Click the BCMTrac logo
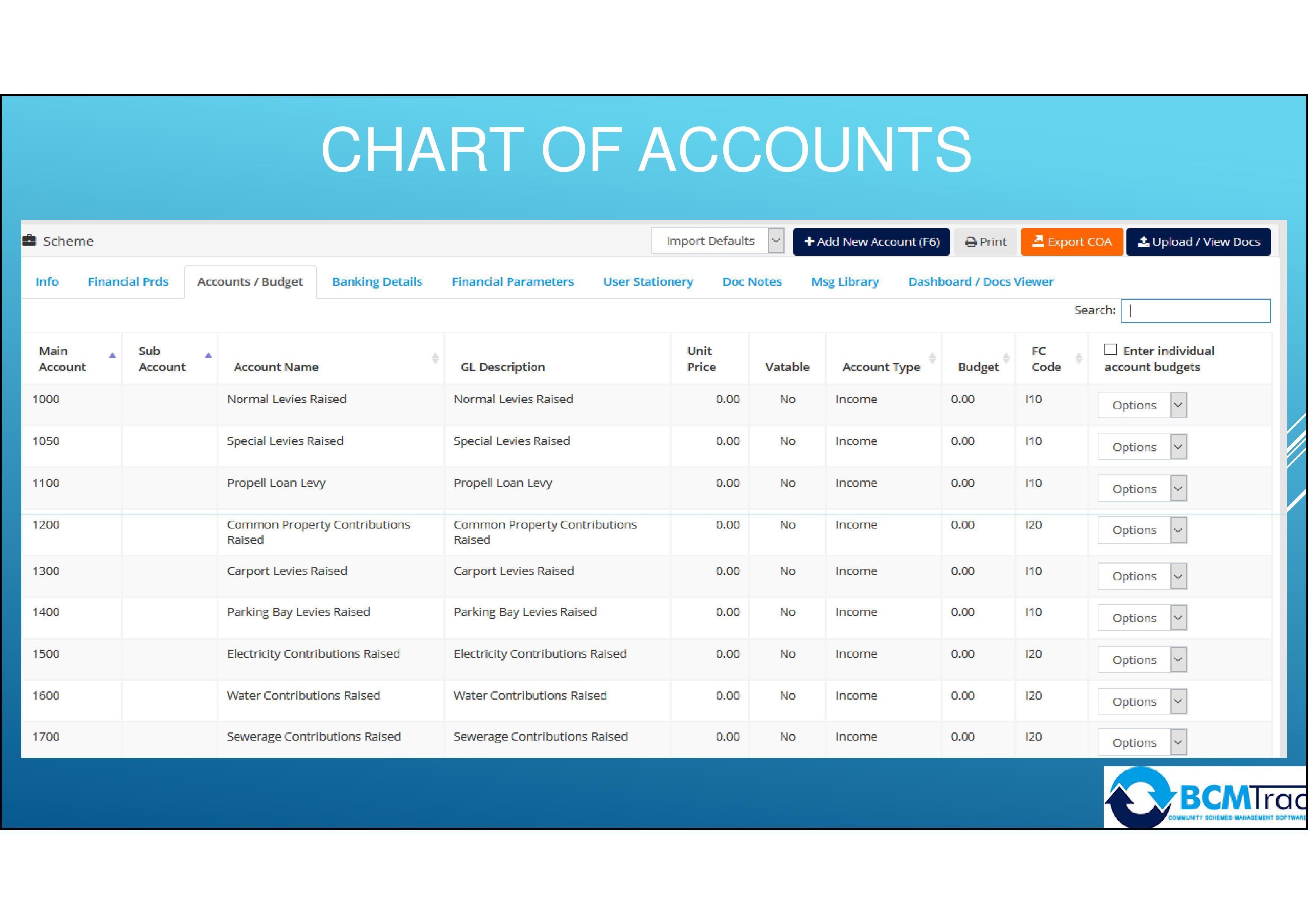 [x=1205, y=797]
